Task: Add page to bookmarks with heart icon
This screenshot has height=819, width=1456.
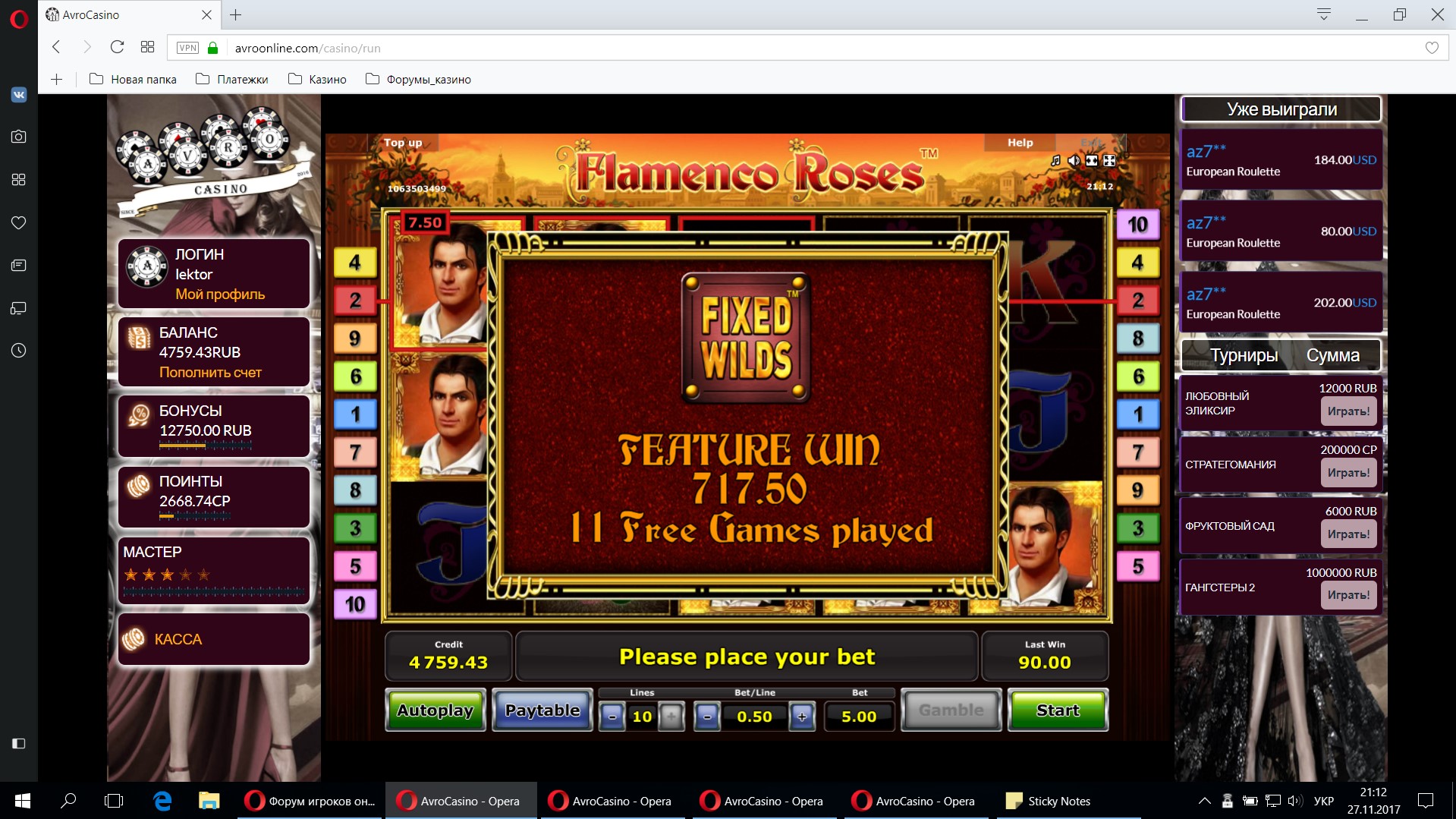Action: [1432, 48]
